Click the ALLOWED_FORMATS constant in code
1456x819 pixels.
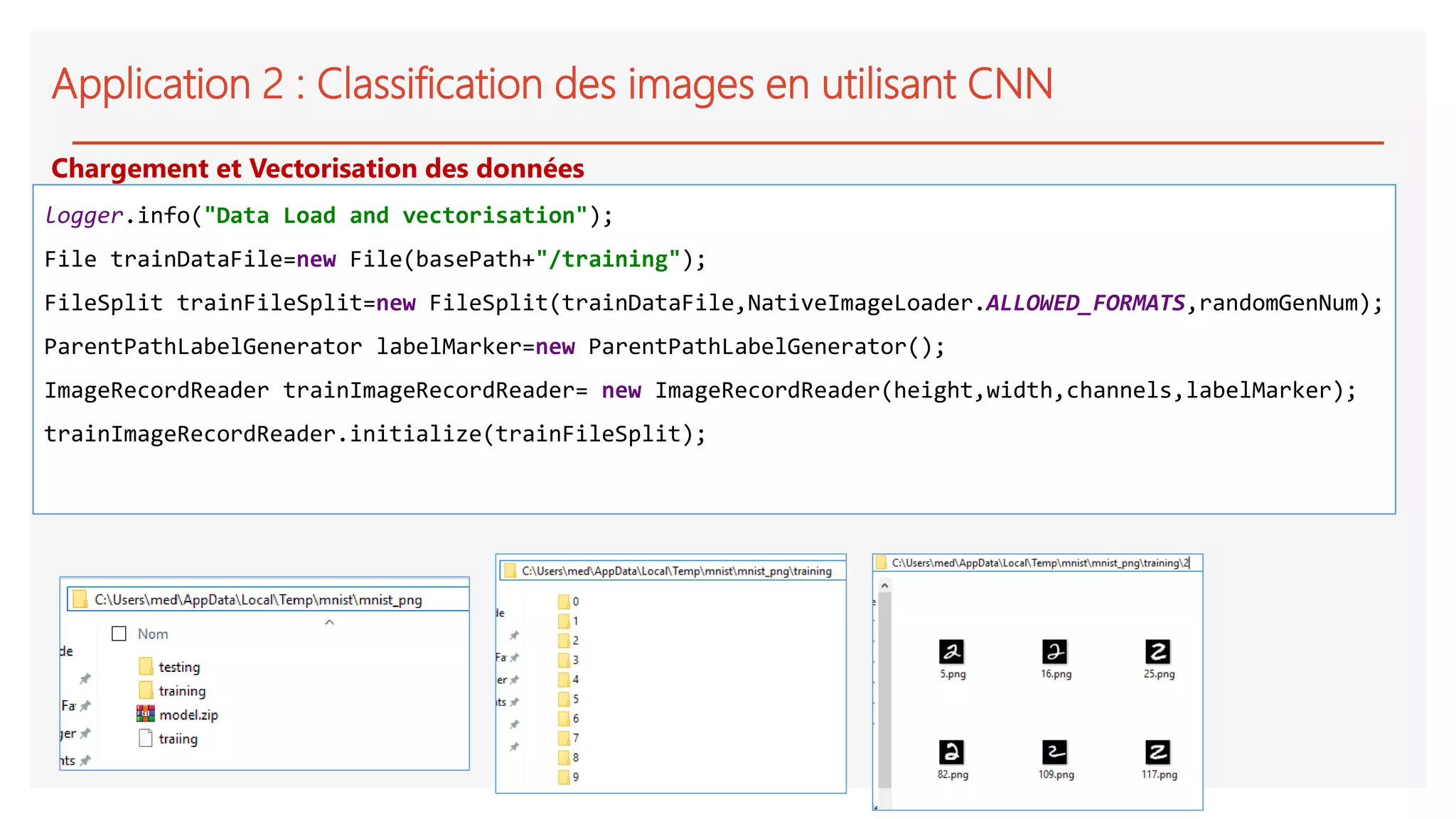point(1086,303)
